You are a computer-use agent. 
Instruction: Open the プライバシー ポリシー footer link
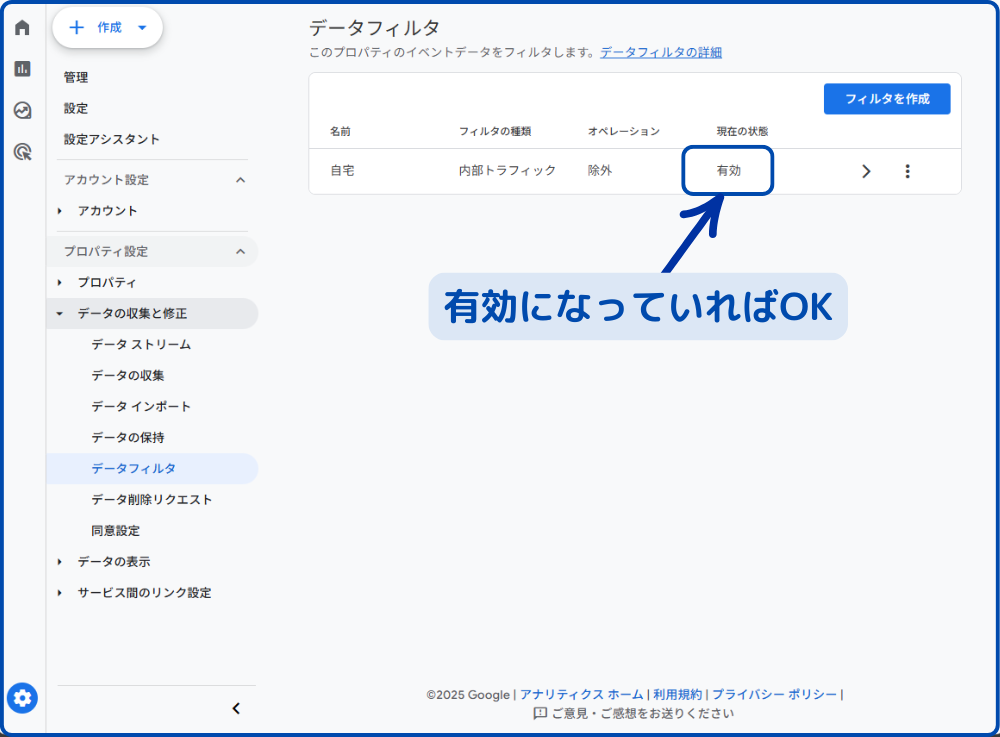775,694
